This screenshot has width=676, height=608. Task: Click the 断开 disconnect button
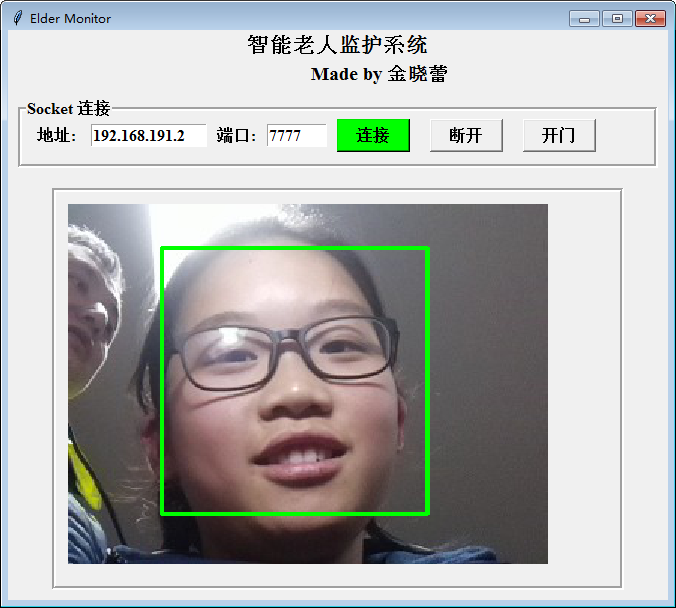coord(466,135)
